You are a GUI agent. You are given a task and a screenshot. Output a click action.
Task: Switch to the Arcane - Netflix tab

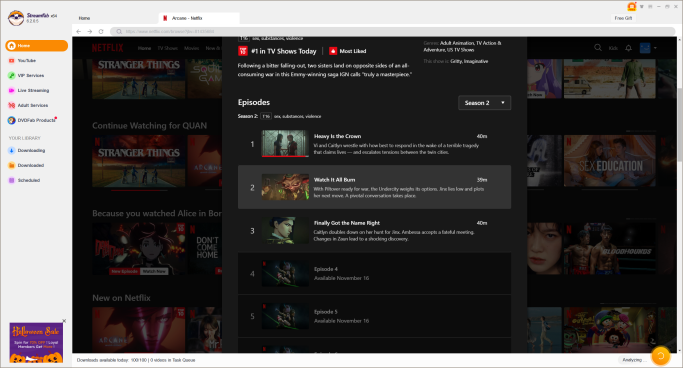[199, 18]
